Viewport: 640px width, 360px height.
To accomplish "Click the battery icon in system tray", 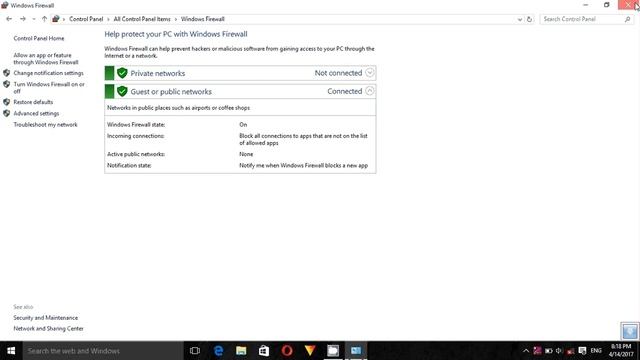I will (549, 351).
